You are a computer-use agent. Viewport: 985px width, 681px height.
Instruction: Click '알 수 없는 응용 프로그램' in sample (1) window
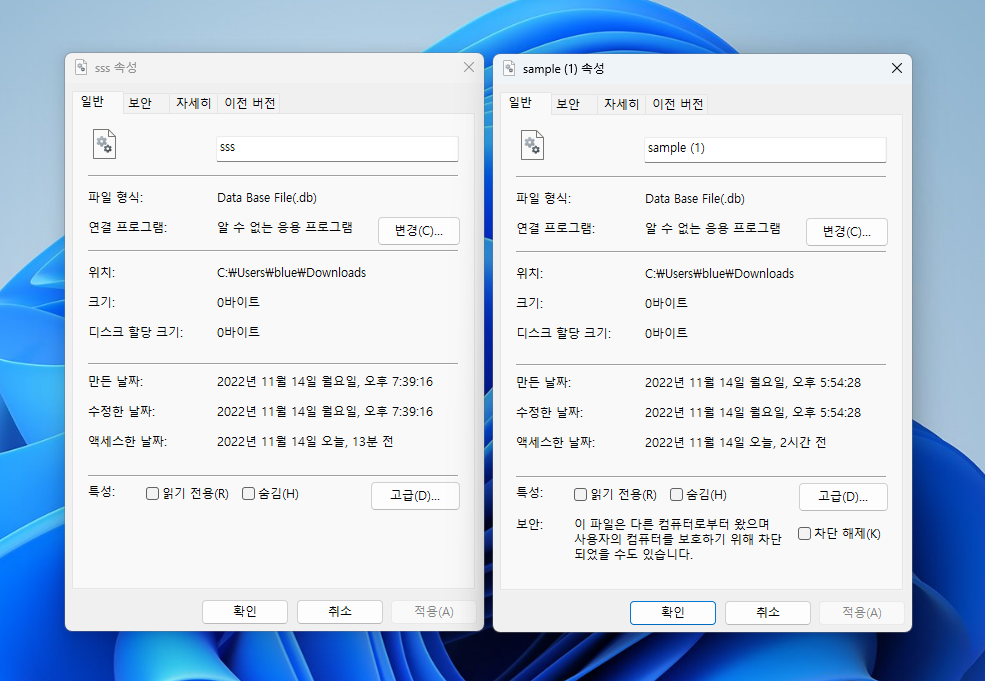tap(712, 228)
